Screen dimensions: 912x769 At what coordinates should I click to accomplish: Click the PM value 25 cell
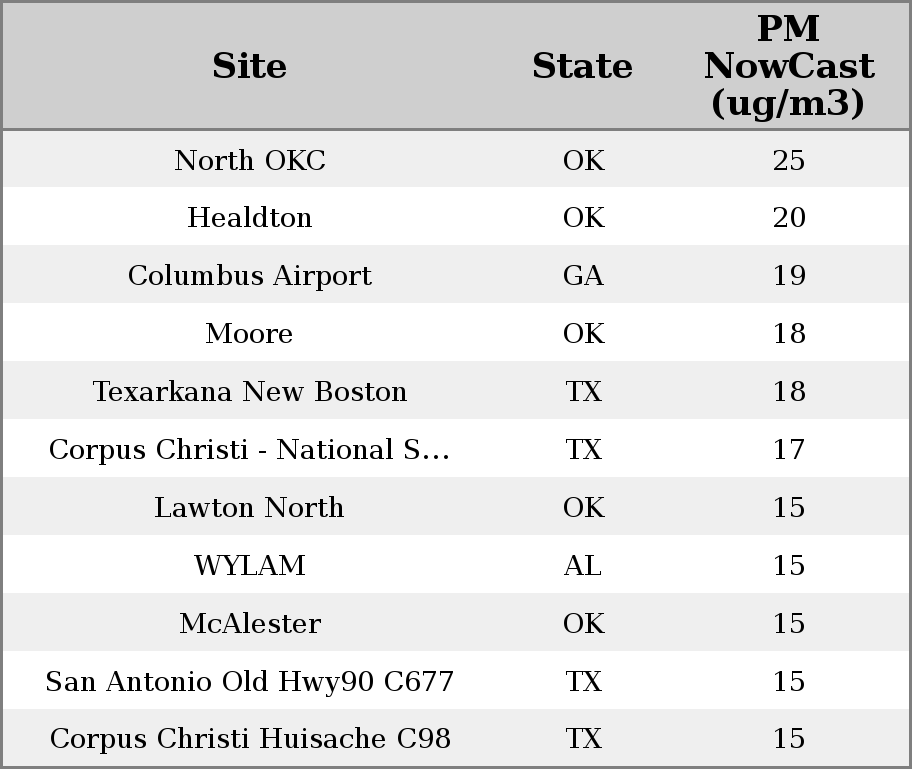coord(789,160)
